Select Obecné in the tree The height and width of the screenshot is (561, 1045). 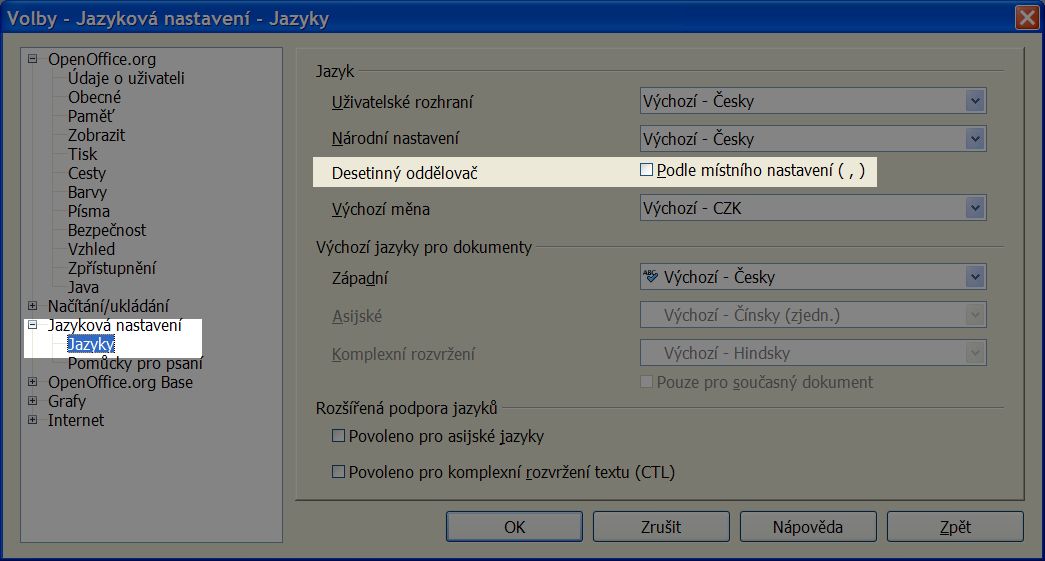click(94, 97)
